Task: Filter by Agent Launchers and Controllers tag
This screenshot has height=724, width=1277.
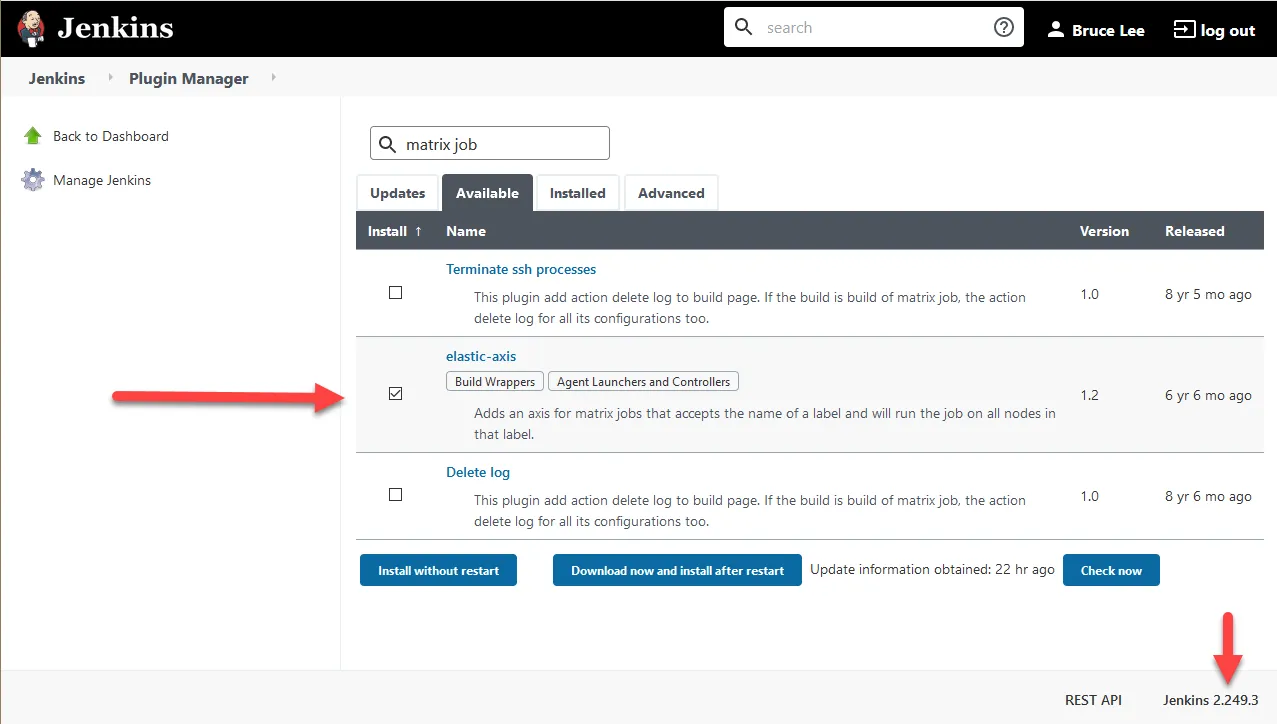Action: 644,381
